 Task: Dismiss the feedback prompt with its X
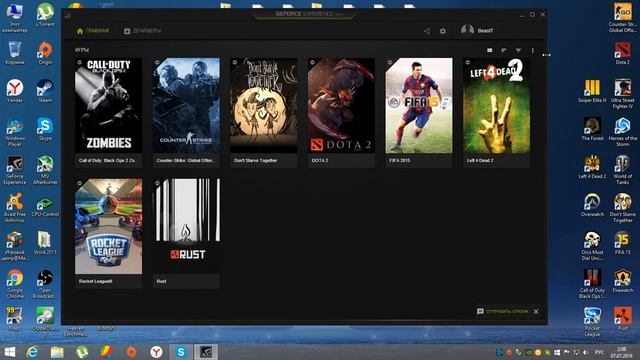[536, 311]
